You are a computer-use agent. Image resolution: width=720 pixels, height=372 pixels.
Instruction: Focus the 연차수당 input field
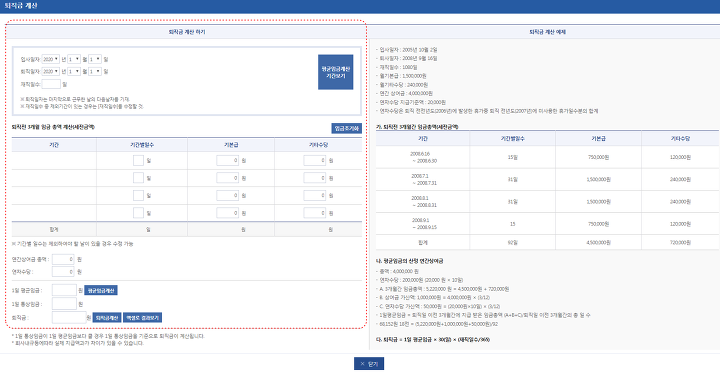click(63, 272)
